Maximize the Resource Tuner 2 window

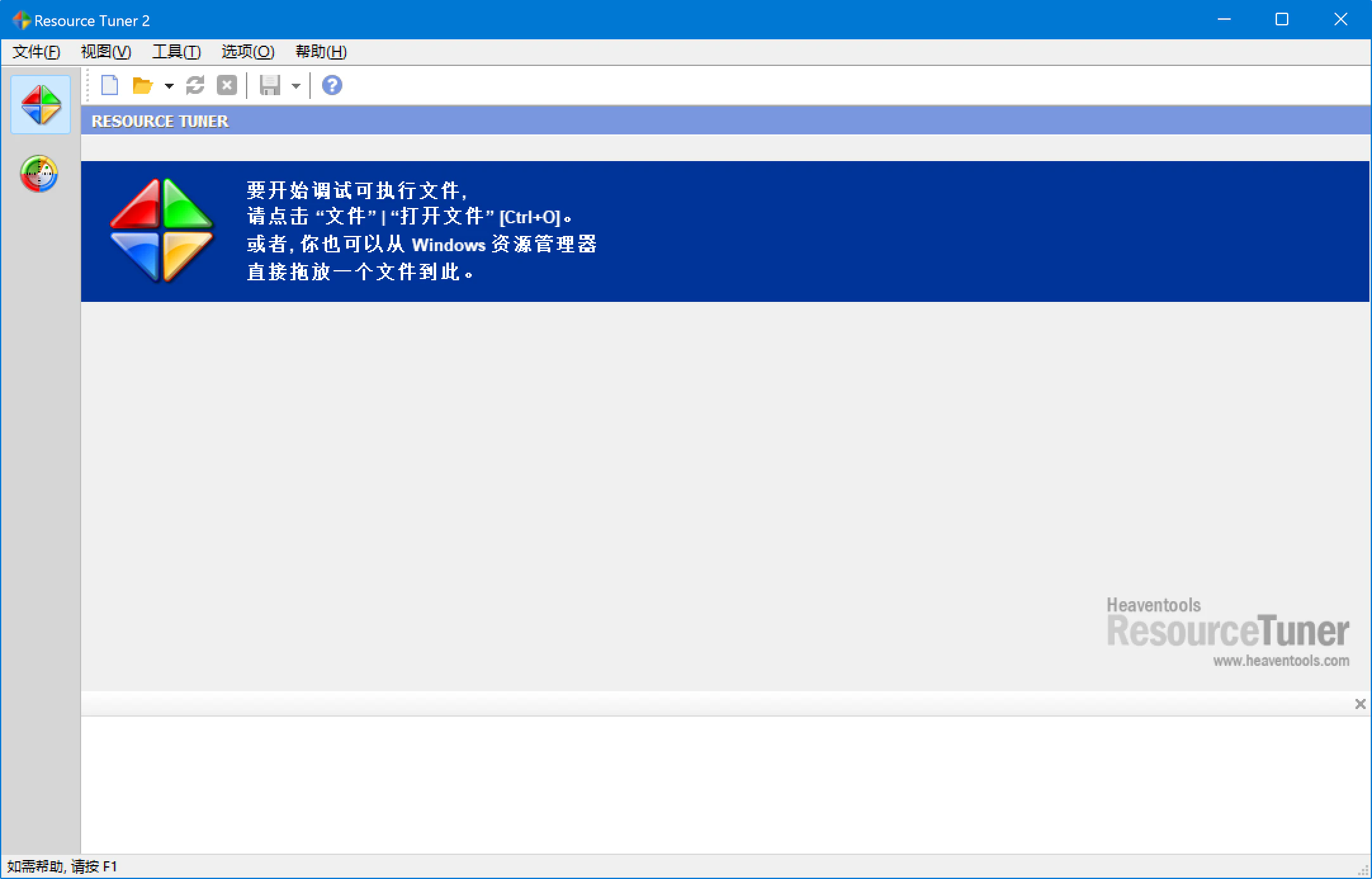[1282, 20]
